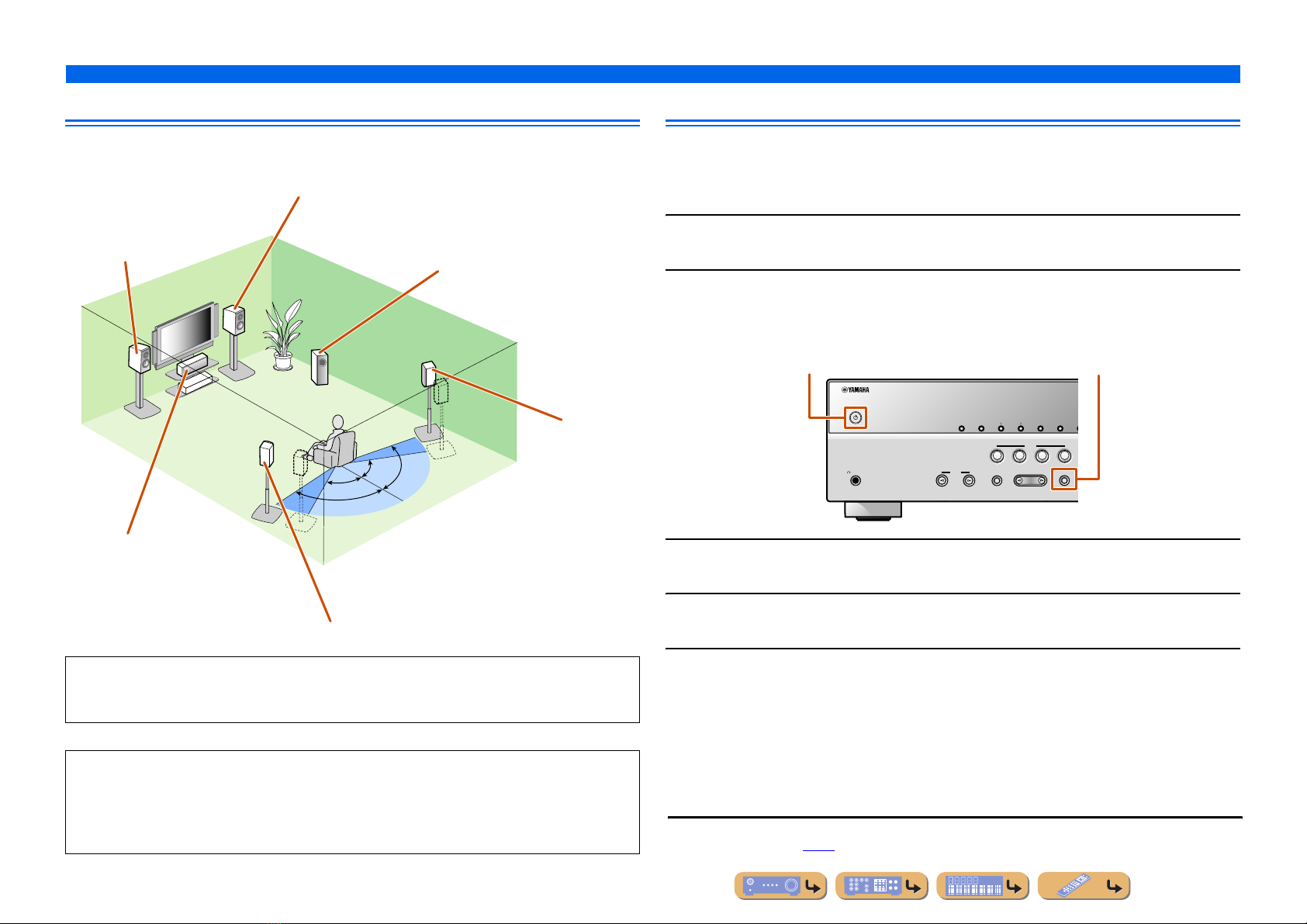The image size is (1307, 924).
Task: Click the highlighted button at receiver's bottom right
Action: [1064, 480]
